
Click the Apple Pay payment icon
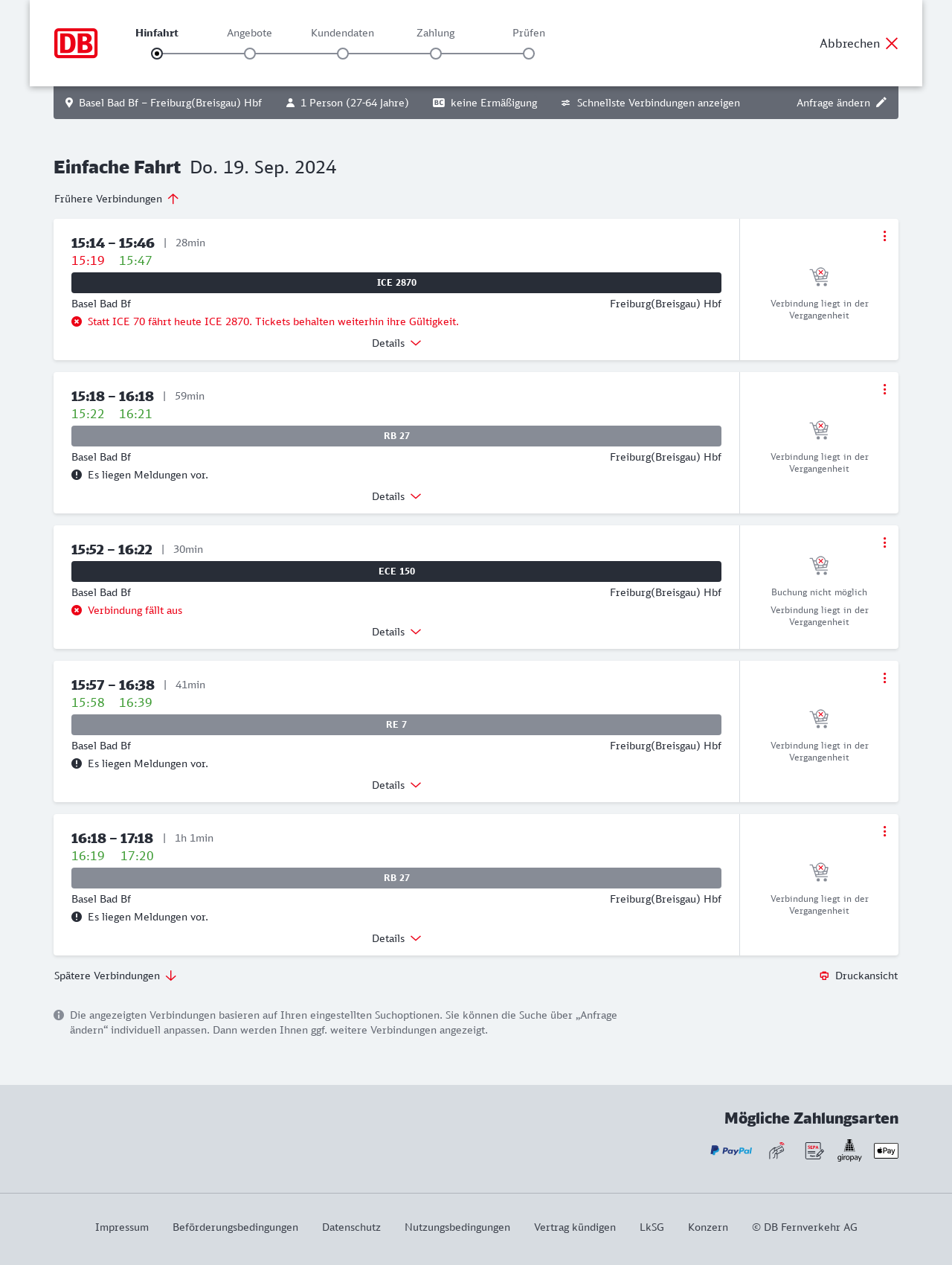(x=886, y=1150)
